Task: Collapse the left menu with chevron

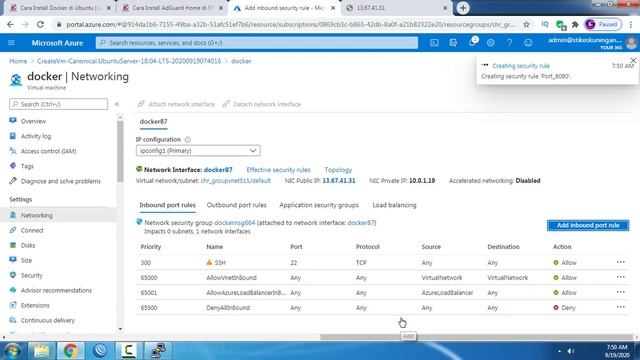Action: (x=117, y=104)
